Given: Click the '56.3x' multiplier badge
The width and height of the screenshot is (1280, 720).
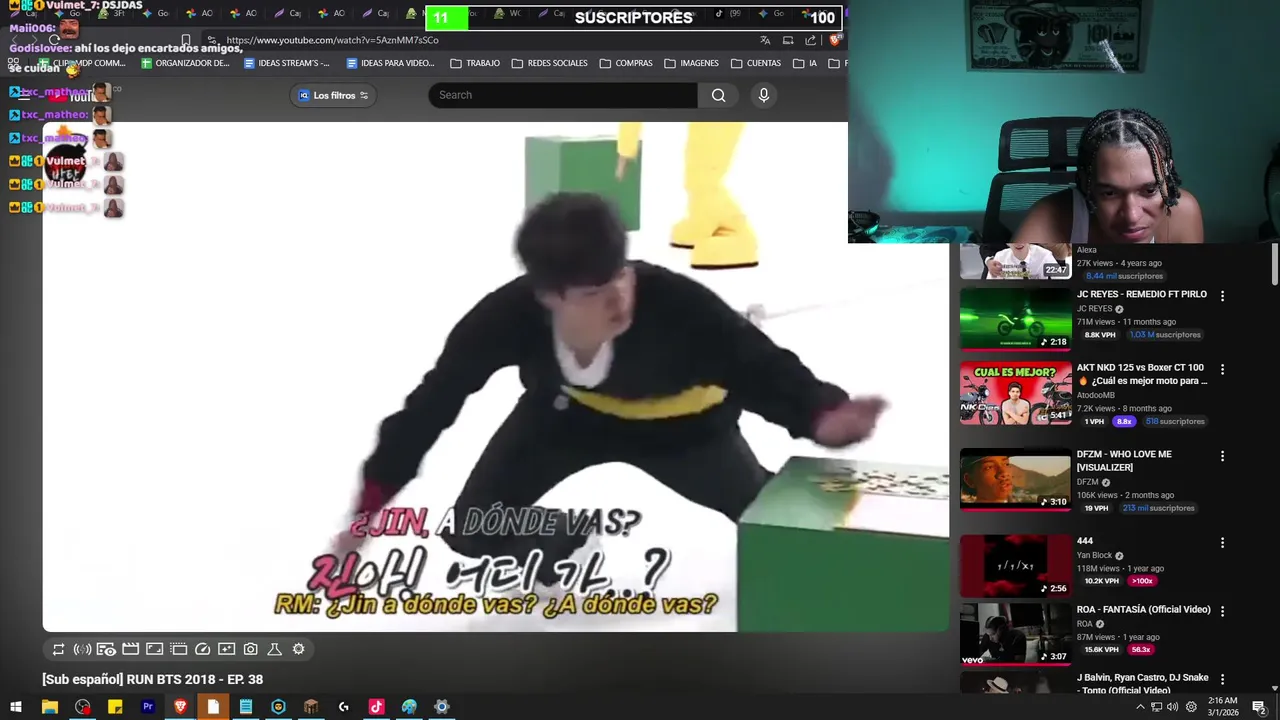Looking at the screenshot, I should tap(1141, 649).
